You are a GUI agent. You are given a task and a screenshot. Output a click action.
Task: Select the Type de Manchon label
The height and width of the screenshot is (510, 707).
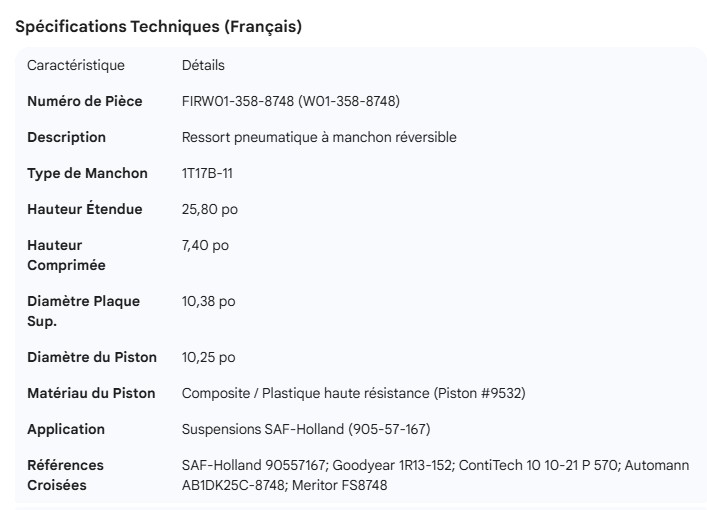pos(87,173)
